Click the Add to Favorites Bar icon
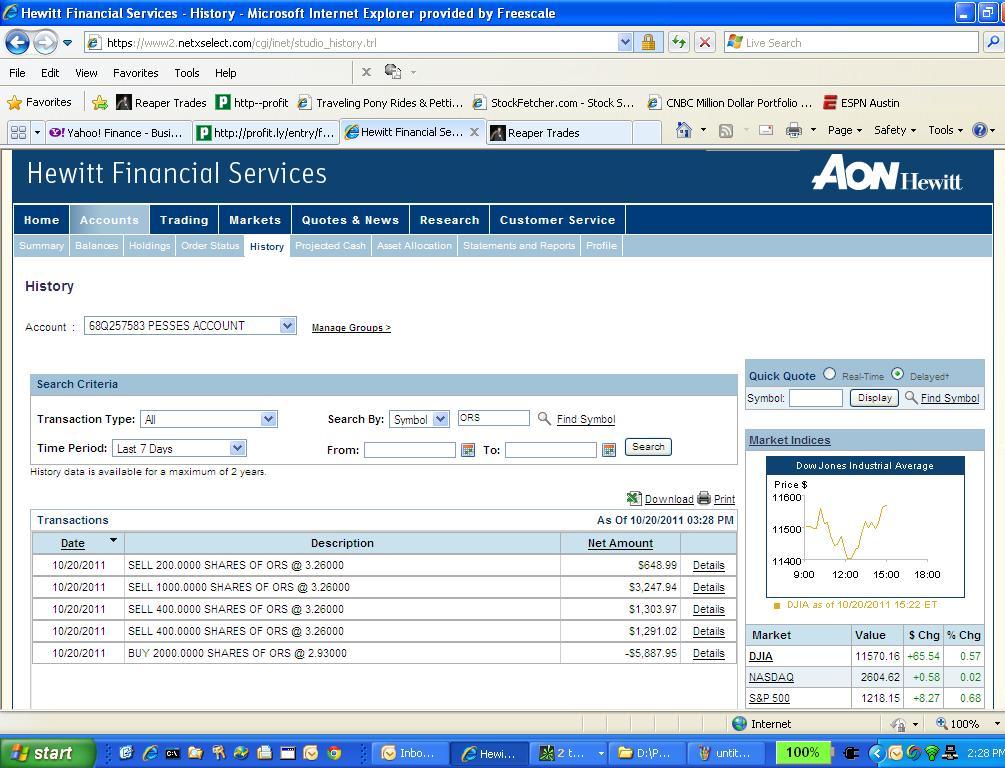Screen dimensions: 1005x768 pyautogui.click(x=100, y=103)
